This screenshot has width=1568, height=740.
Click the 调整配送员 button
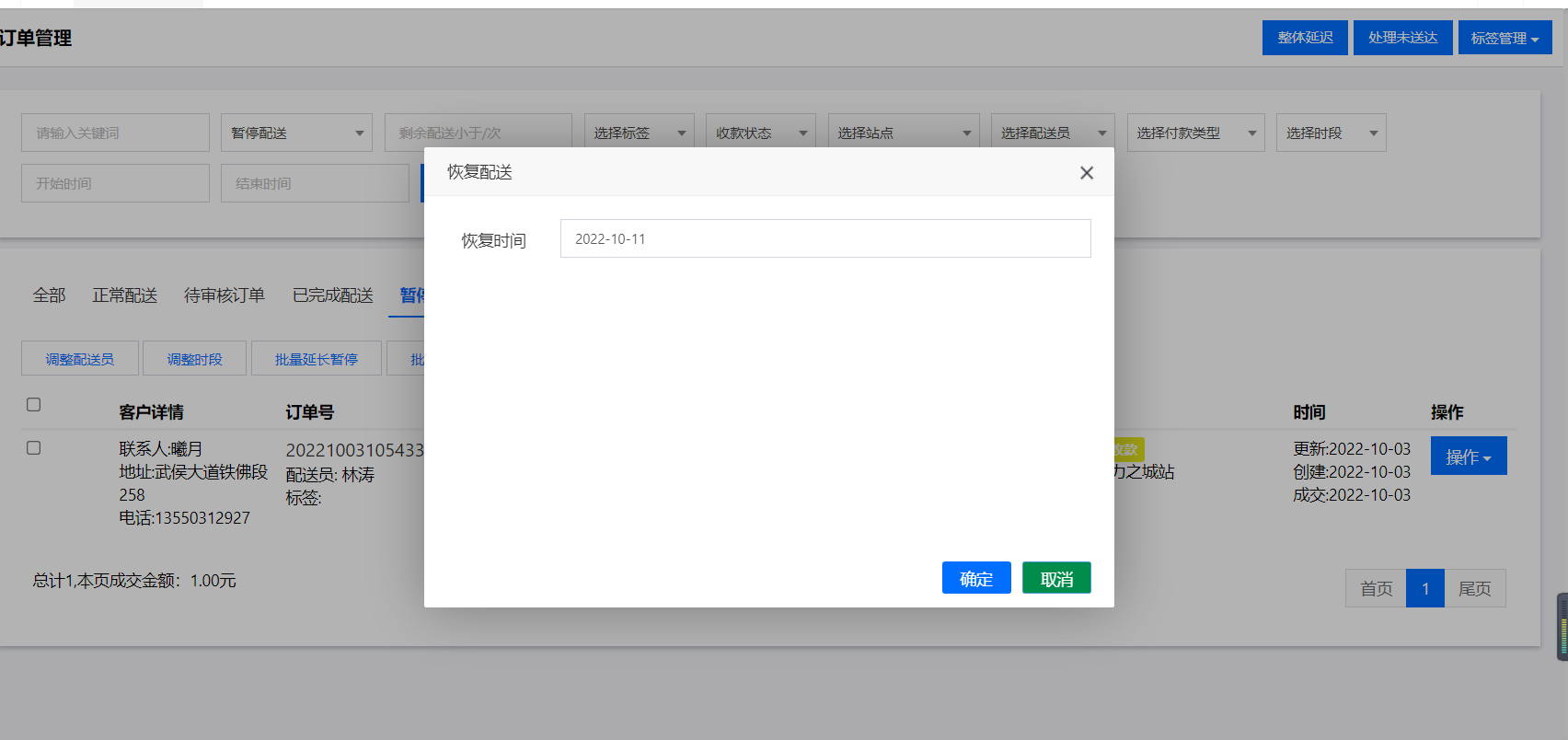tap(80, 359)
